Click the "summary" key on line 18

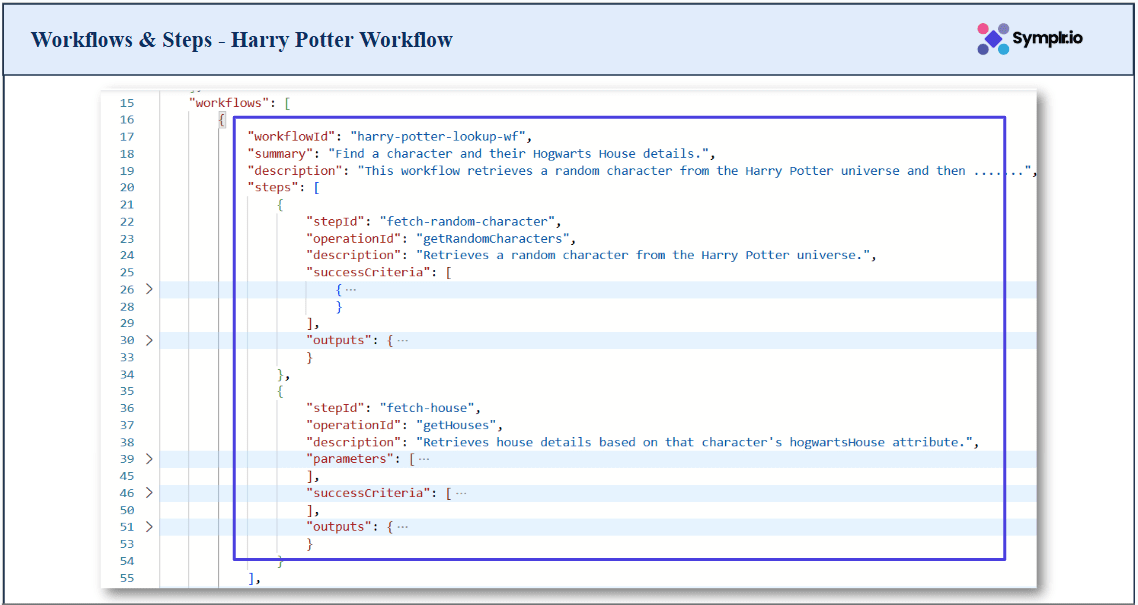coord(277,154)
